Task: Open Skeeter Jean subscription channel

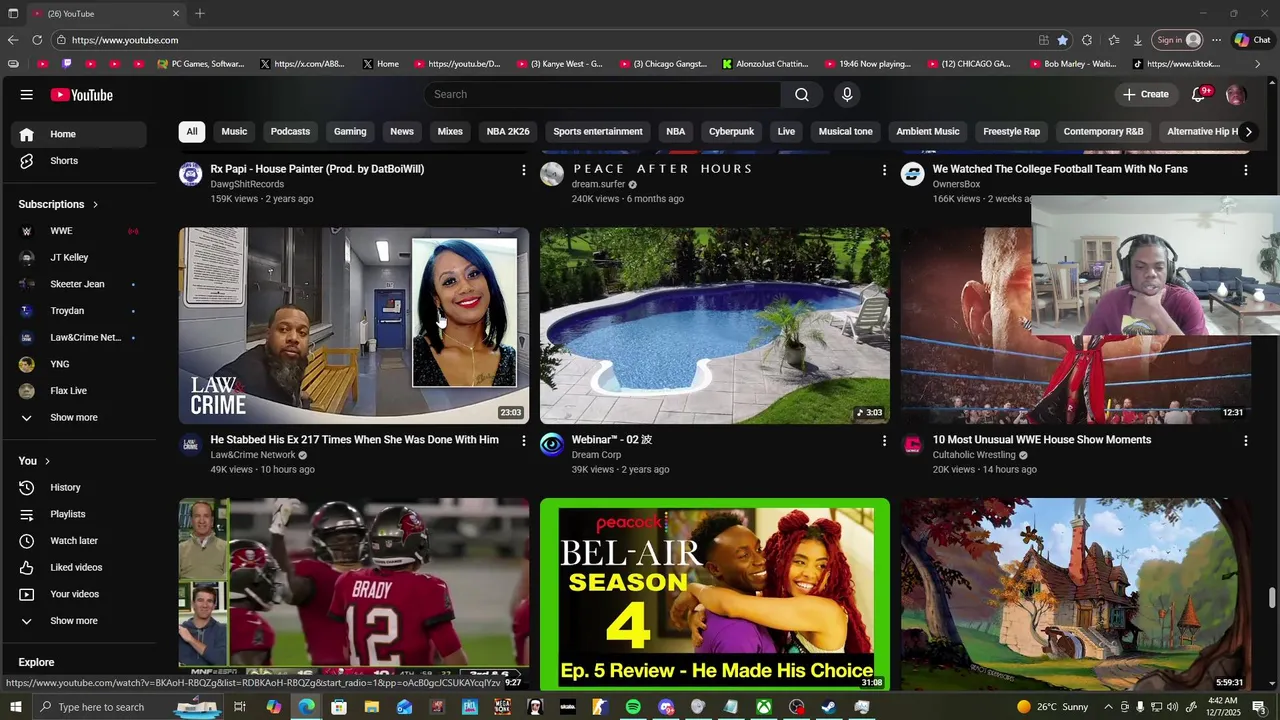Action: (x=79, y=284)
